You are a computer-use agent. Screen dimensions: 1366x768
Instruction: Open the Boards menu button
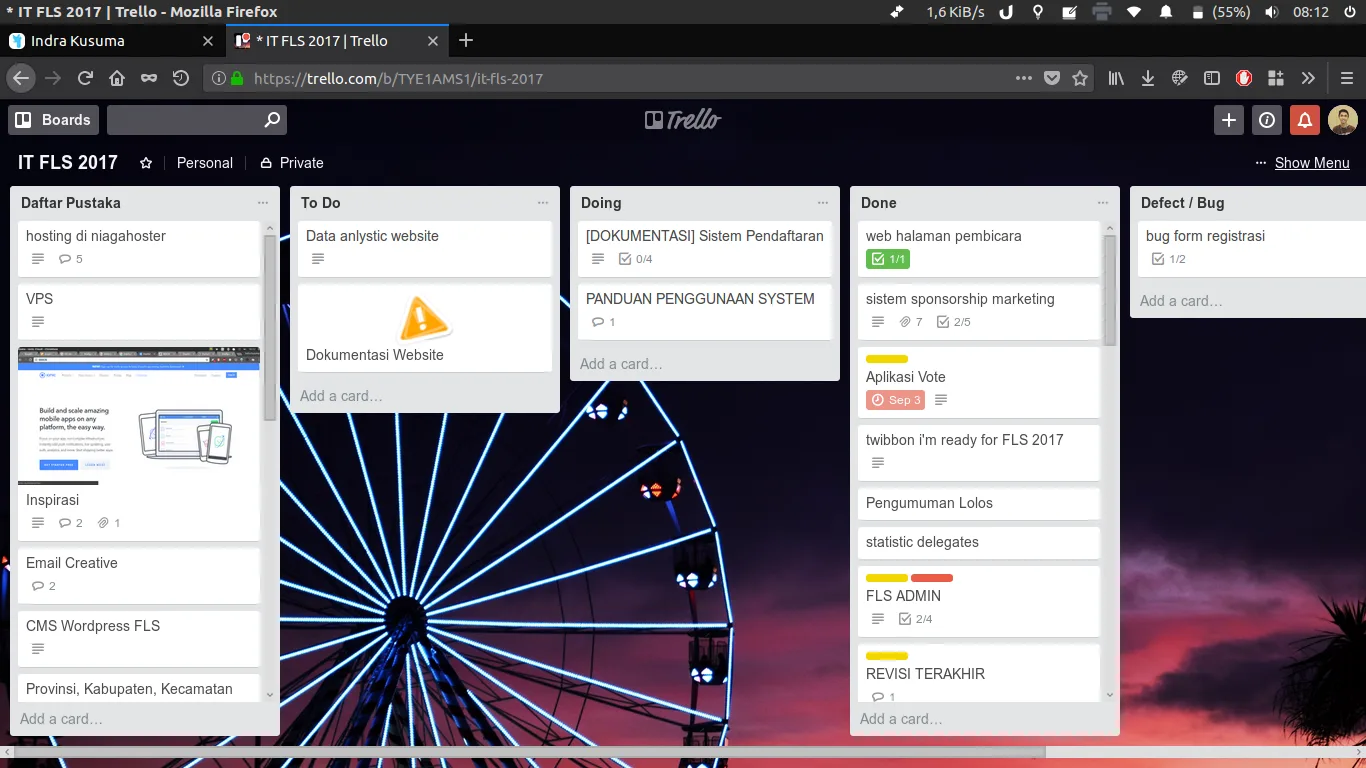[53, 120]
